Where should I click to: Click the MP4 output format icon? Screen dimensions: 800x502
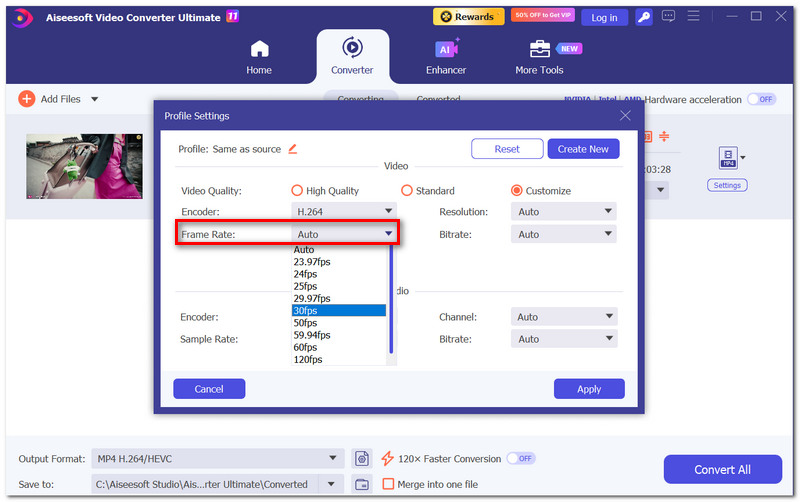click(728, 158)
